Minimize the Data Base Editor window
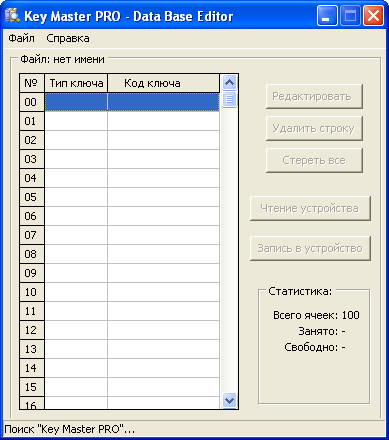 pyautogui.click(x=327, y=16)
